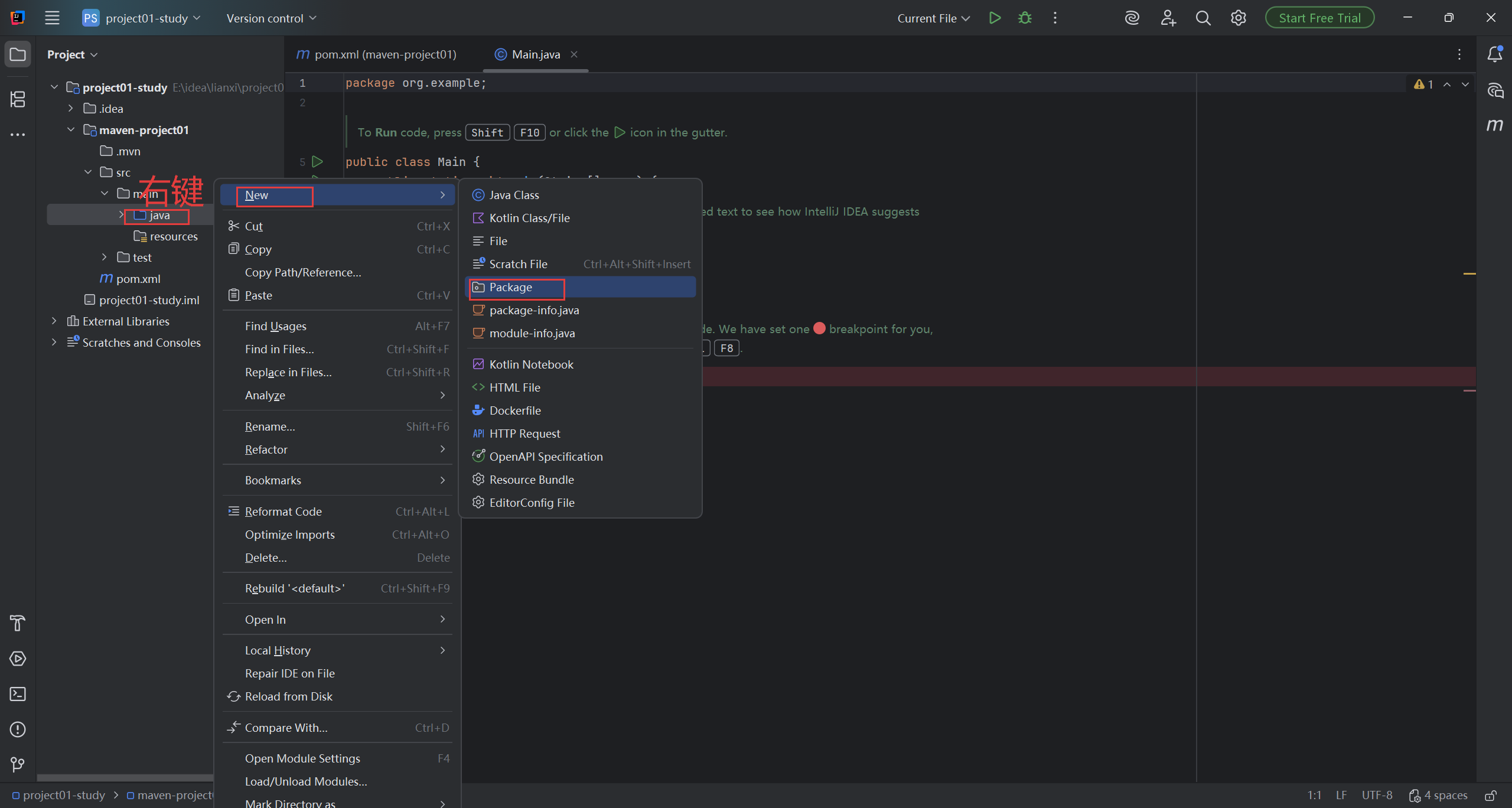Open the Git version control tool window
The height and width of the screenshot is (808, 1512).
click(x=18, y=765)
